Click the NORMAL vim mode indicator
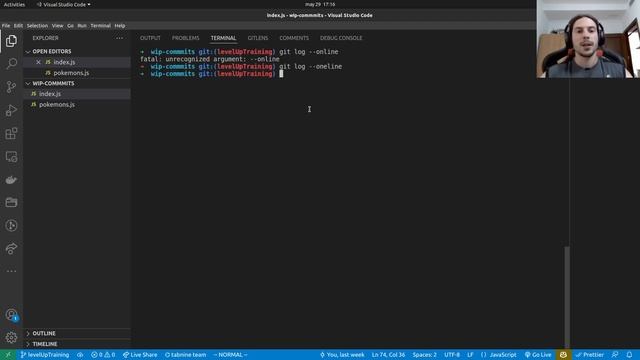640x360 pixels. pyautogui.click(x=231, y=355)
